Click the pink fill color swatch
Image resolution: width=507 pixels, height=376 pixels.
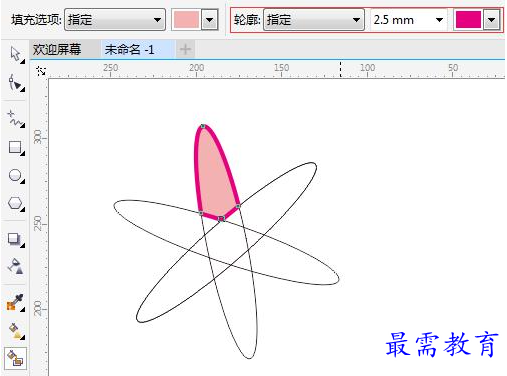186,20
